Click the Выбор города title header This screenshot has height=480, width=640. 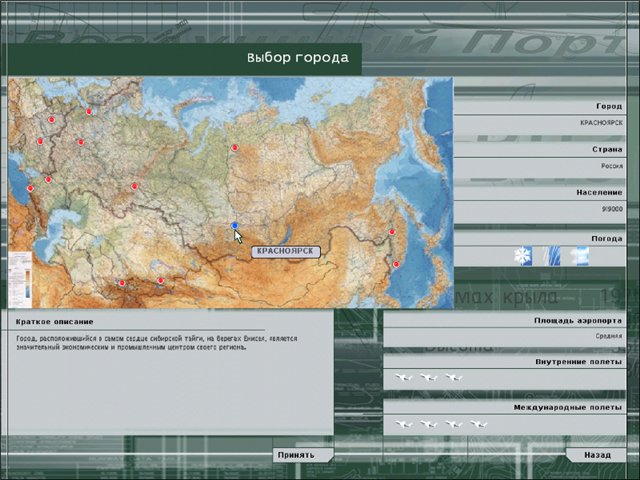tap(297, 58)
